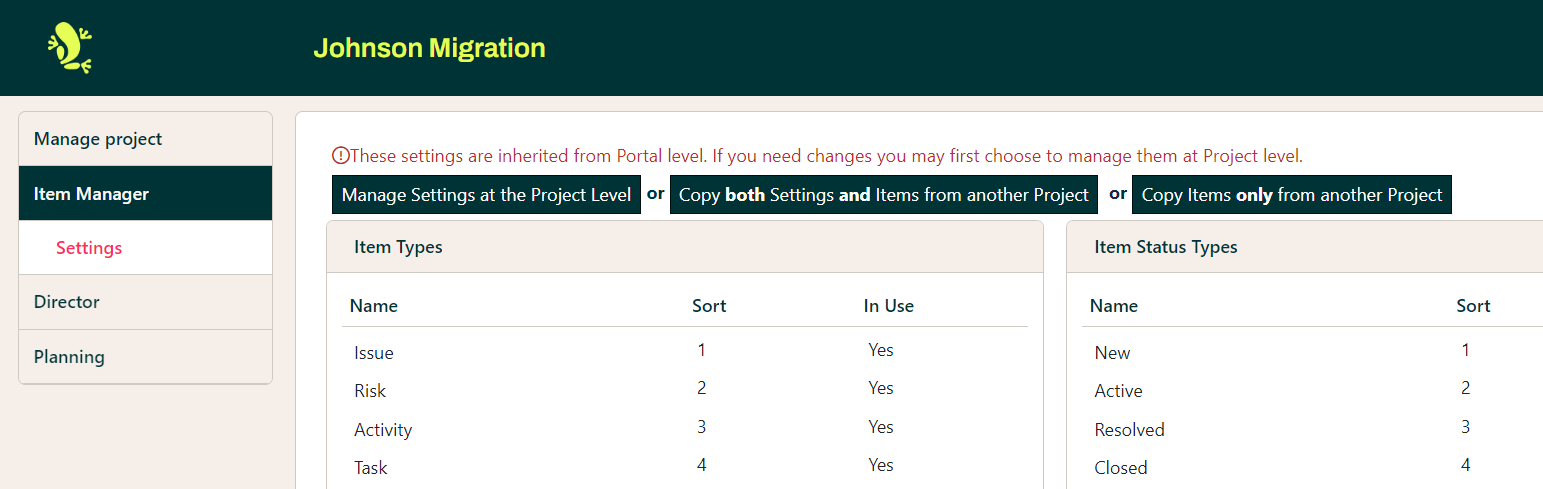Click the In Use column header

(x=888, y=306)
